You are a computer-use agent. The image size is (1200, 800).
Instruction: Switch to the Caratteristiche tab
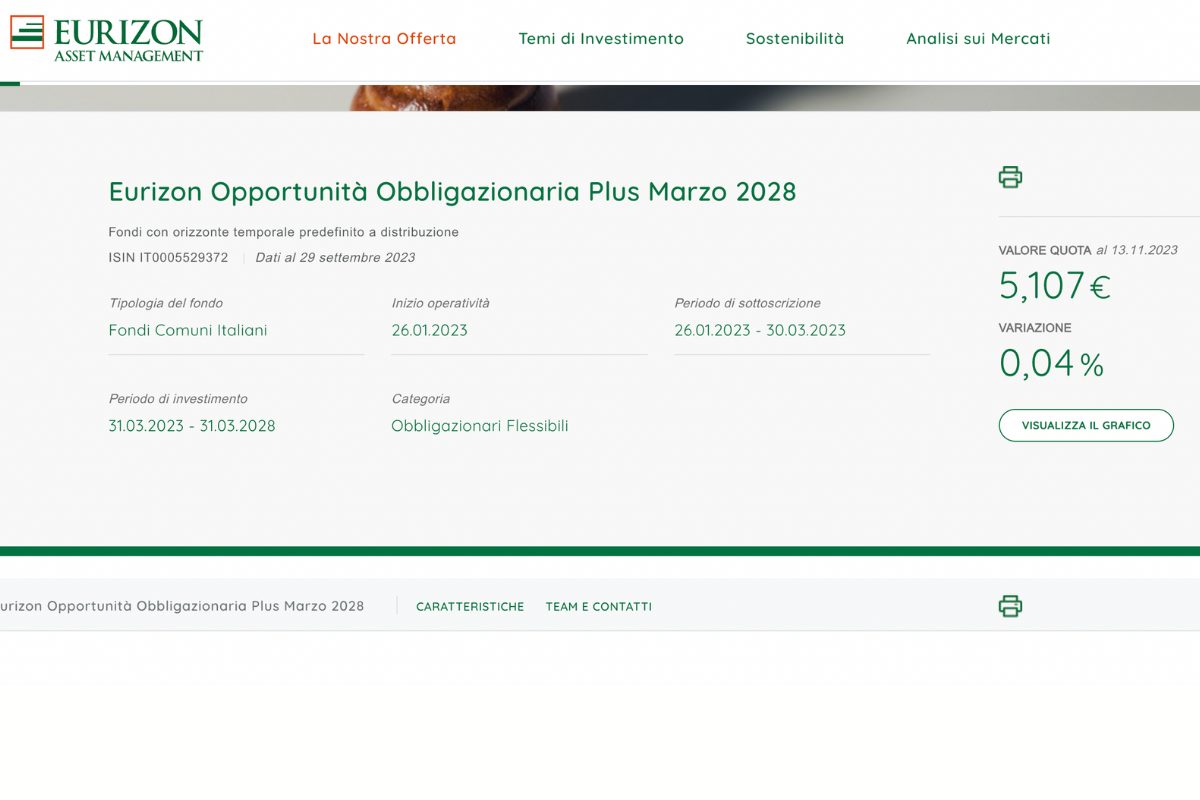point(470,607)
